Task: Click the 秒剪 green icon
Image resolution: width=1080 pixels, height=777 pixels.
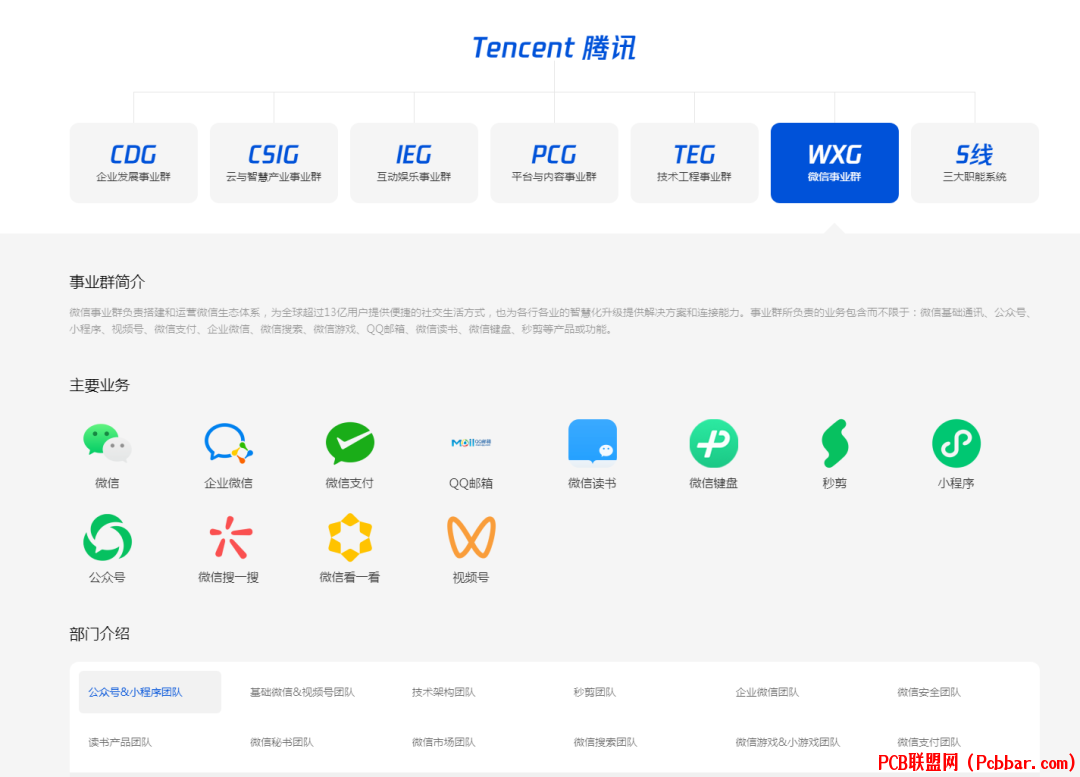Action: point(835,443)
